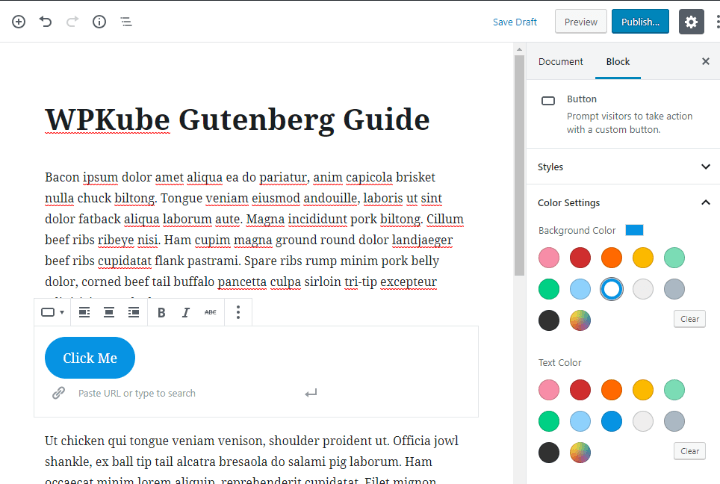Toggle the settings gear sidebar button
720x484 pixels.
691,22
